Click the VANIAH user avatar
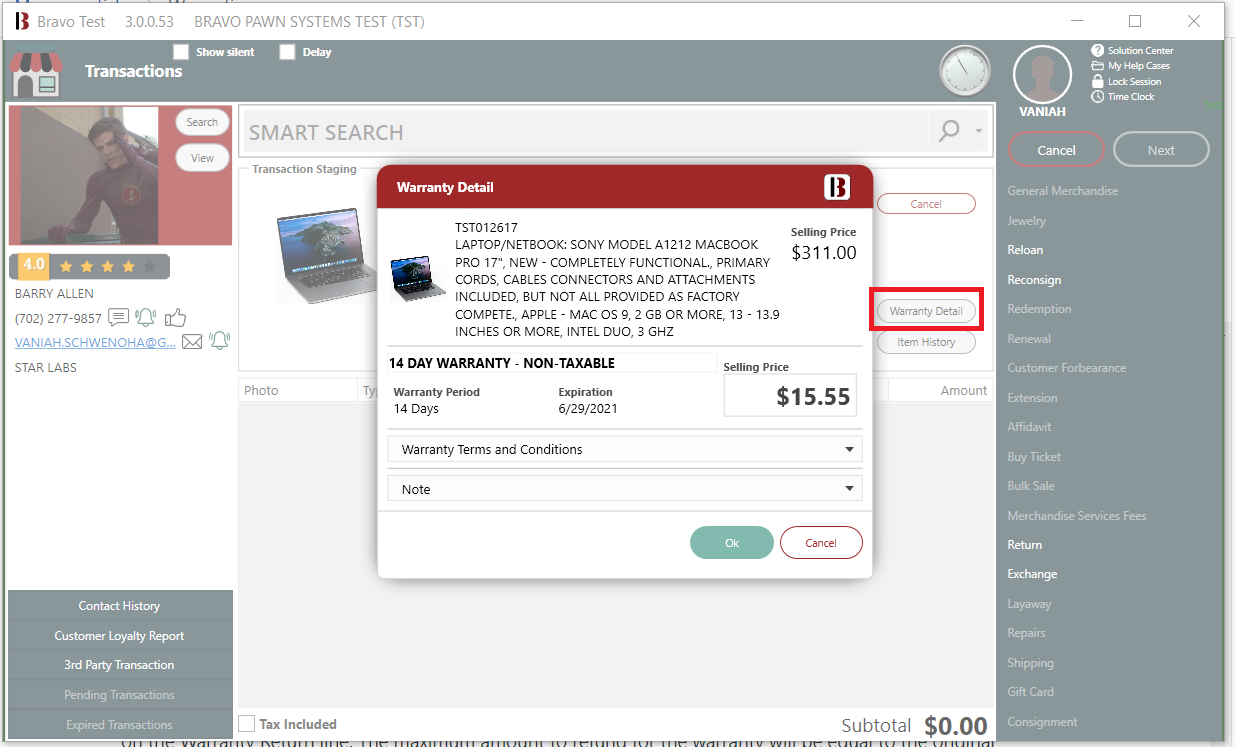 [1042, 75]
